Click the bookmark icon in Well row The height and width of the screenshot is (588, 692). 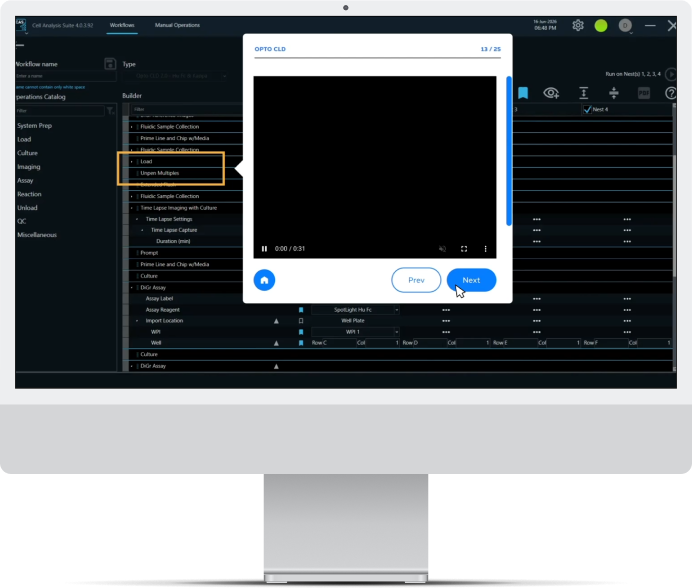301,343
